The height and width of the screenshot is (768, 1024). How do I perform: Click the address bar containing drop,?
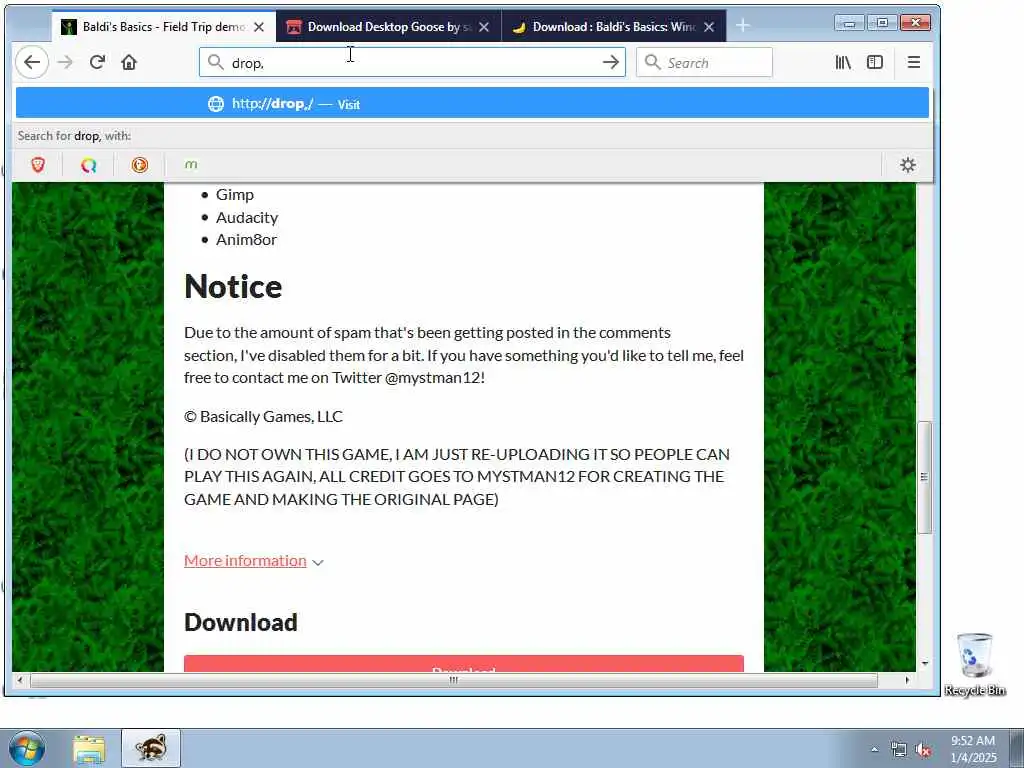click(411, 63)
